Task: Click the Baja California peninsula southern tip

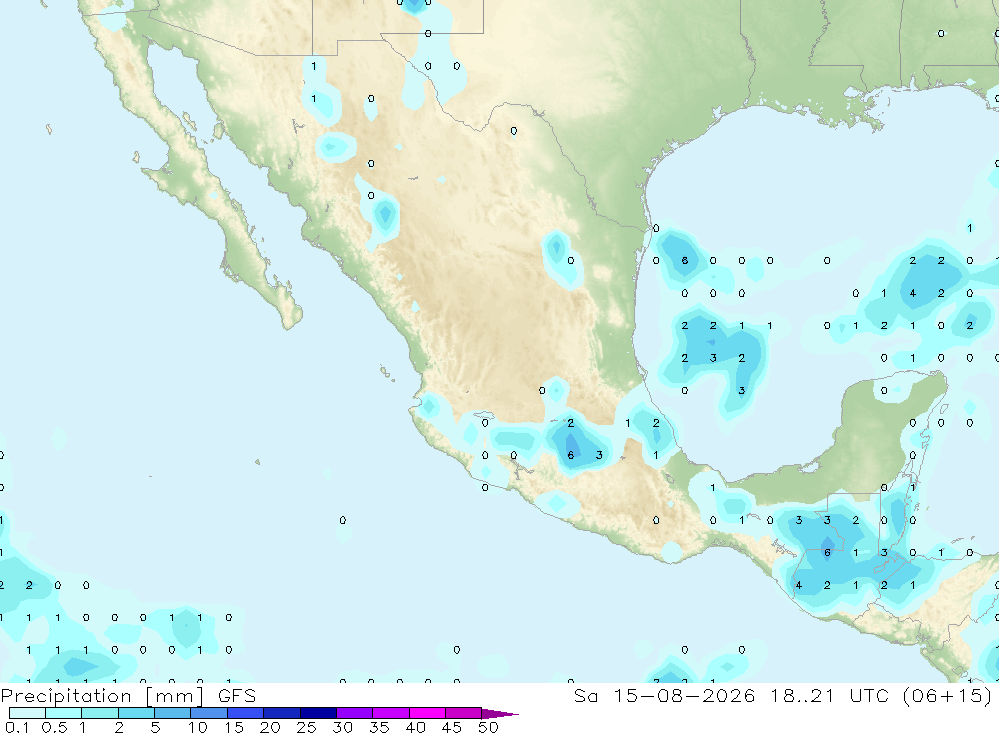Action: (x=290, y=319)
